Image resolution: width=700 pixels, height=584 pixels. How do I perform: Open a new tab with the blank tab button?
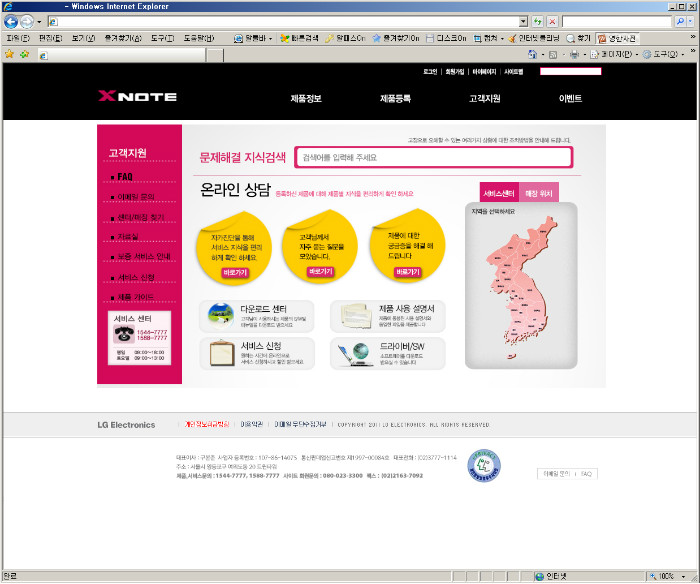(x=215, y=55)
